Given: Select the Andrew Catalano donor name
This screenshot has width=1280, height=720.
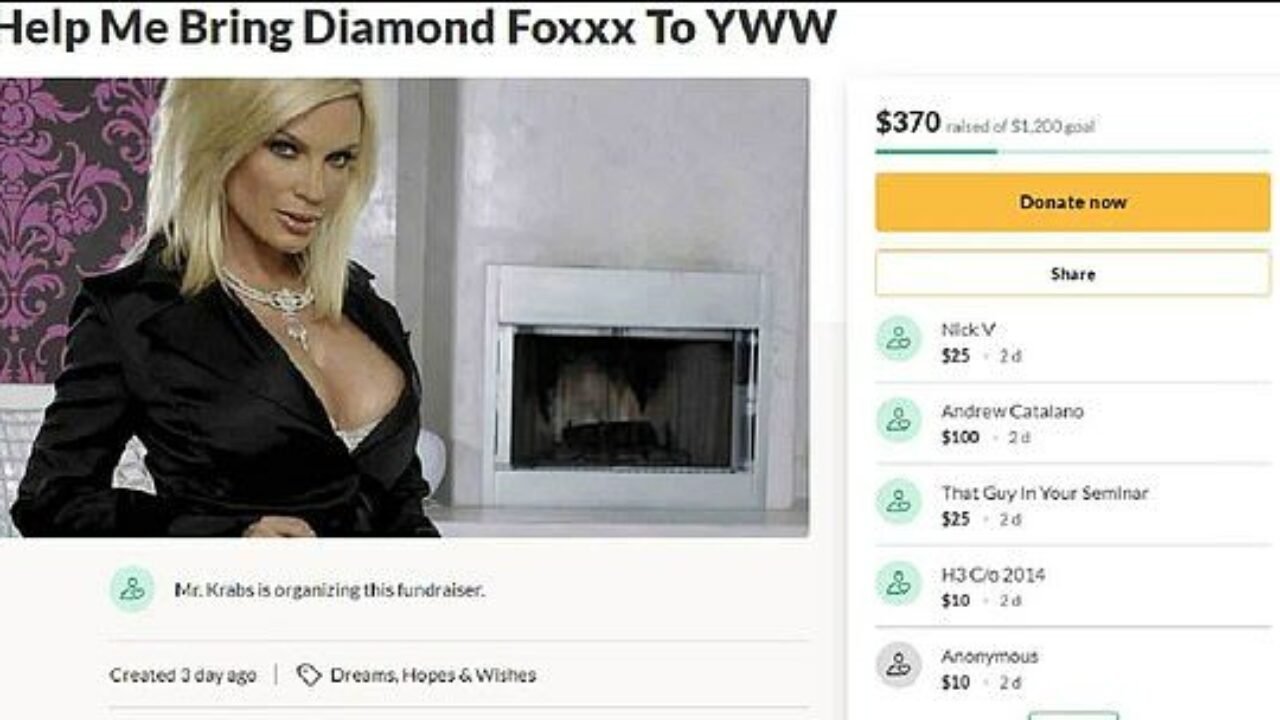Looking at the screenshot, I should pos(1012,411).
